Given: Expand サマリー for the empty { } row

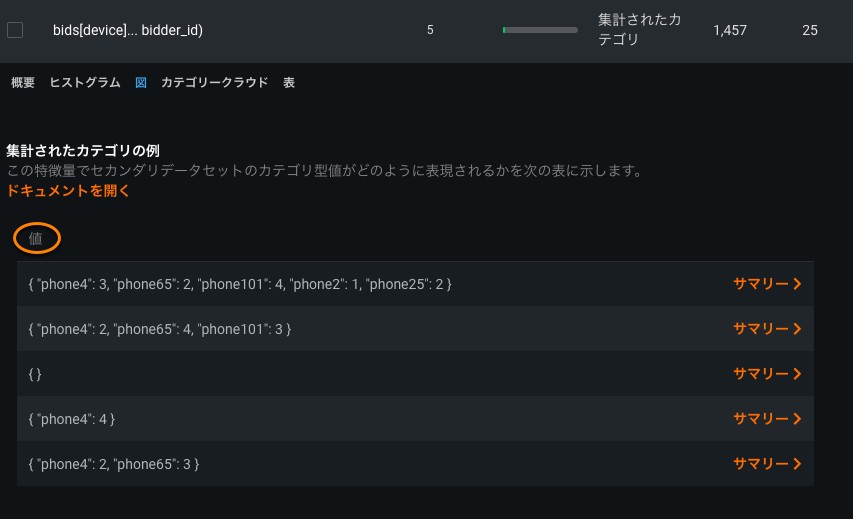Looking at the screenshot, I should click(x=767, y=374).
